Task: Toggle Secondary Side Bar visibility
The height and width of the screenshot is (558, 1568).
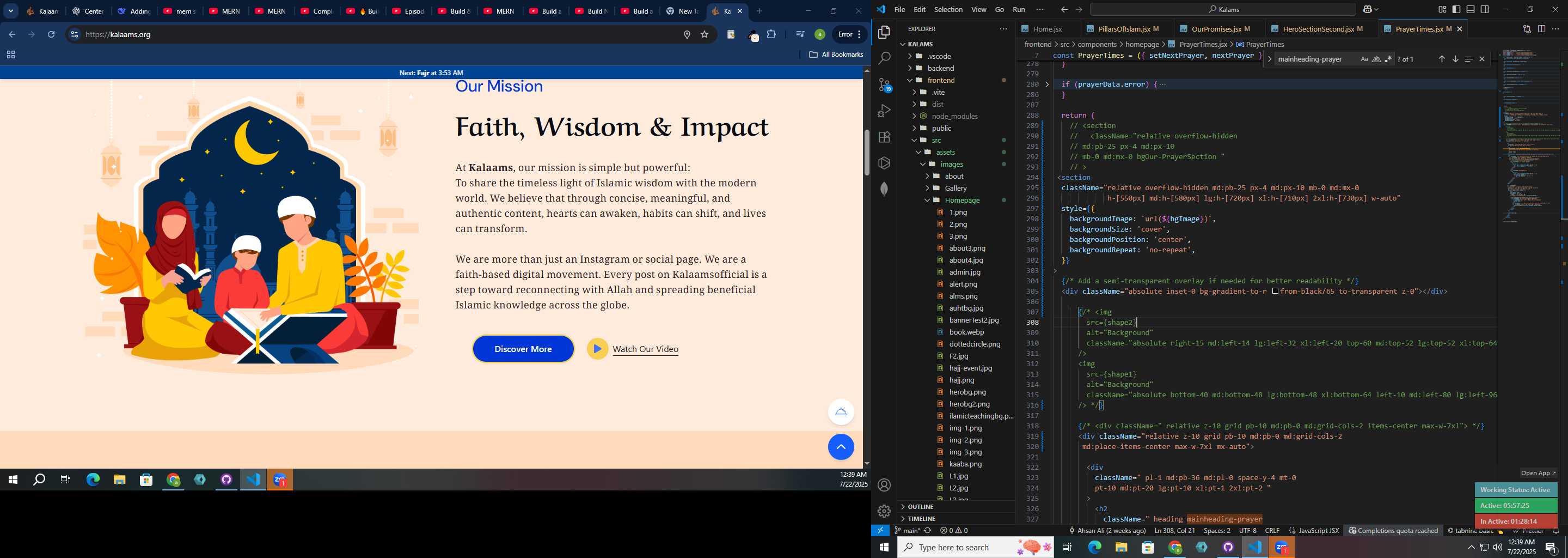Action: tap(1485, 10)
